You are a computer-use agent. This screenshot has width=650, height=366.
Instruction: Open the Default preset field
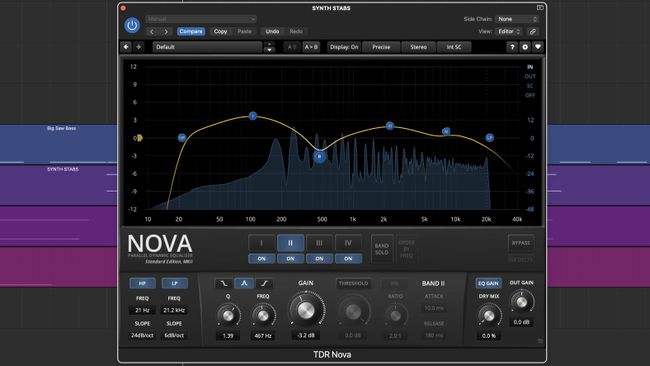click(x=207, y=47)
